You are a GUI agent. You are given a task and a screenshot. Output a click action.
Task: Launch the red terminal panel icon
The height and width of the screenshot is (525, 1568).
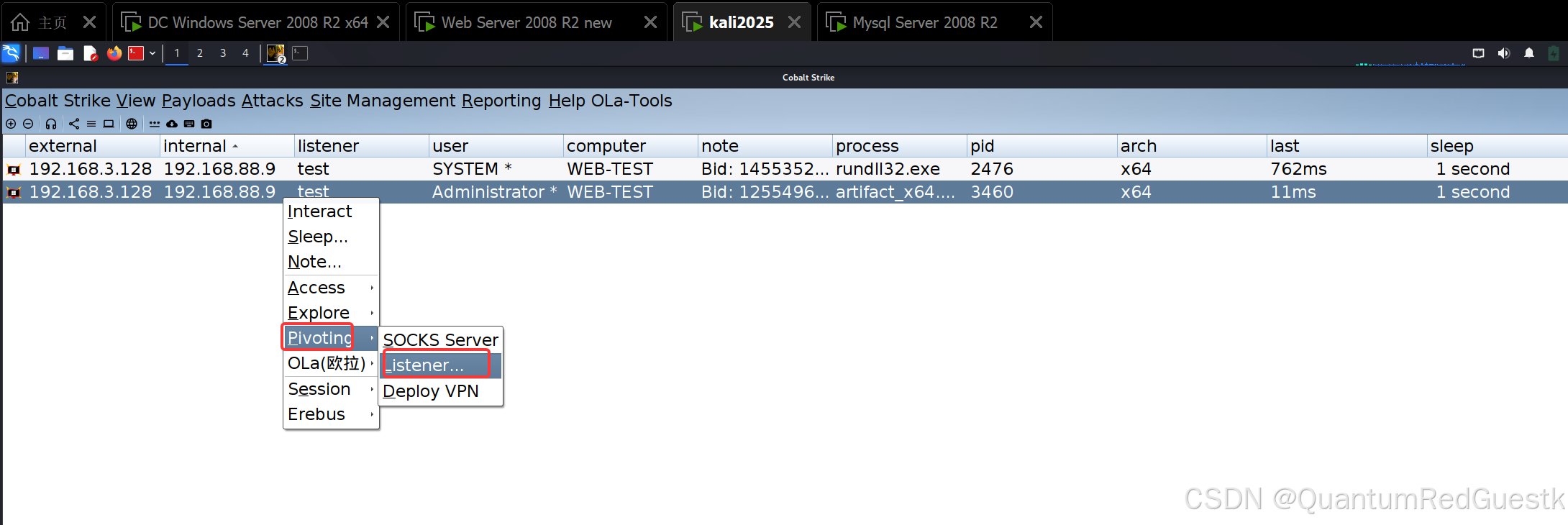click(136, 53)
